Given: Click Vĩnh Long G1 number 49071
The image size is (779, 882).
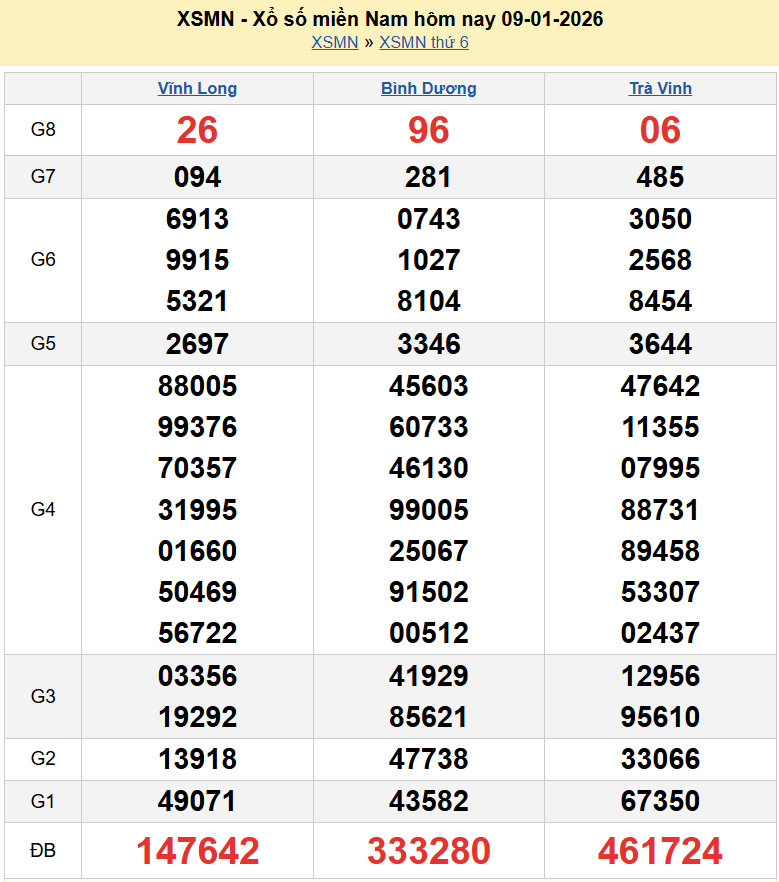Looking at the screenshot, I should 197,801.
